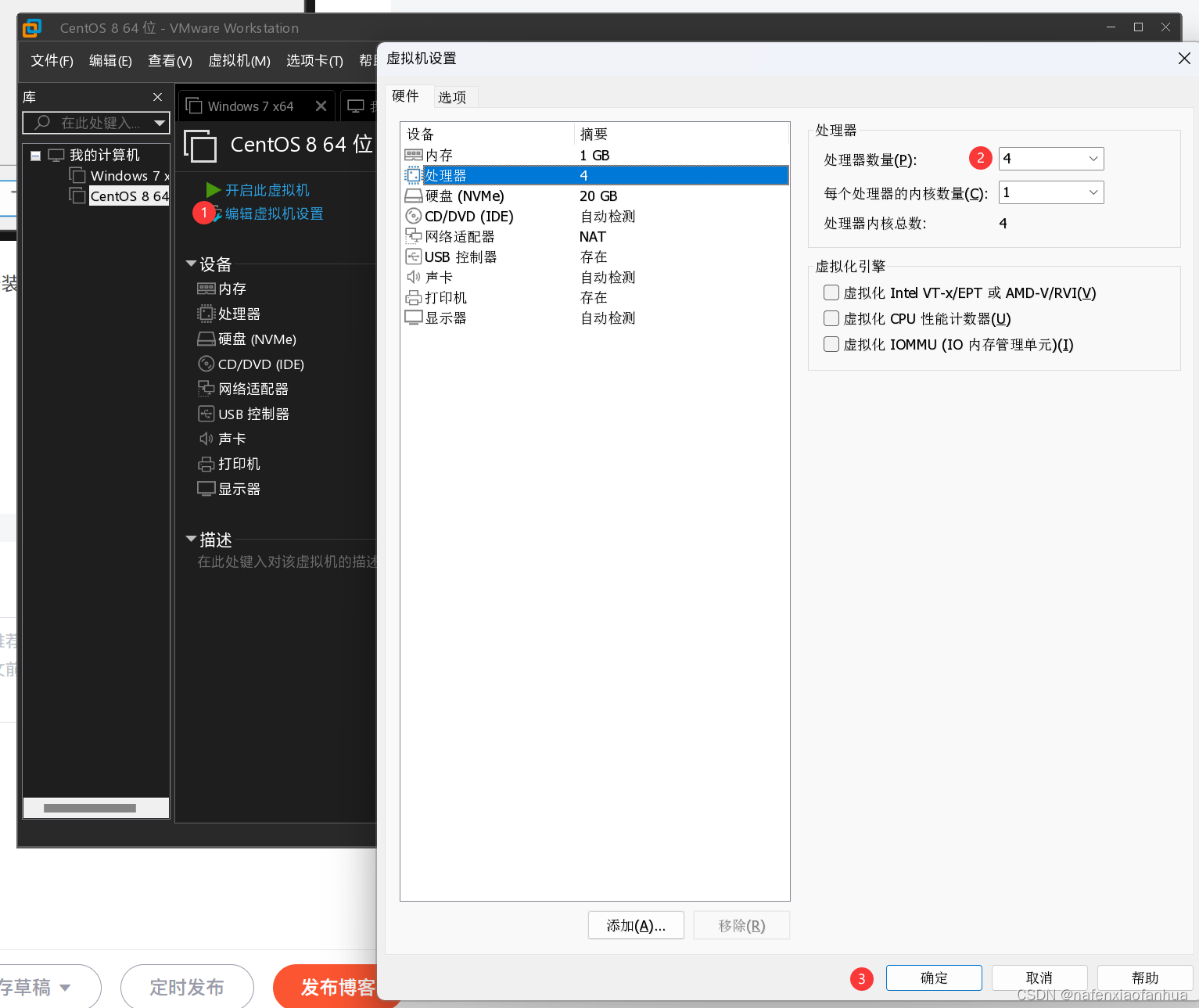
Task: Close the Windows 7 x64 tab
Action: pos(321,106)
